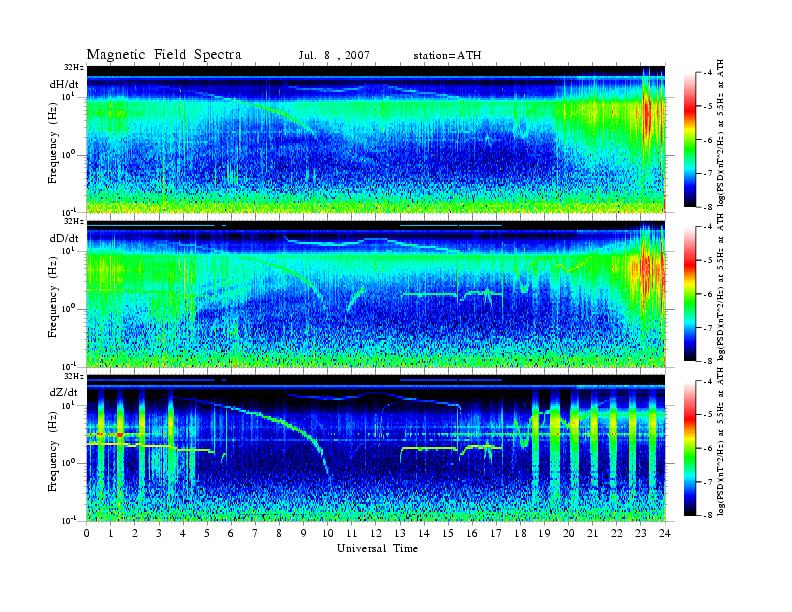The image size is (792, 612).
Task: Click the hour 18 tick label
Action: tap(520, 533)
